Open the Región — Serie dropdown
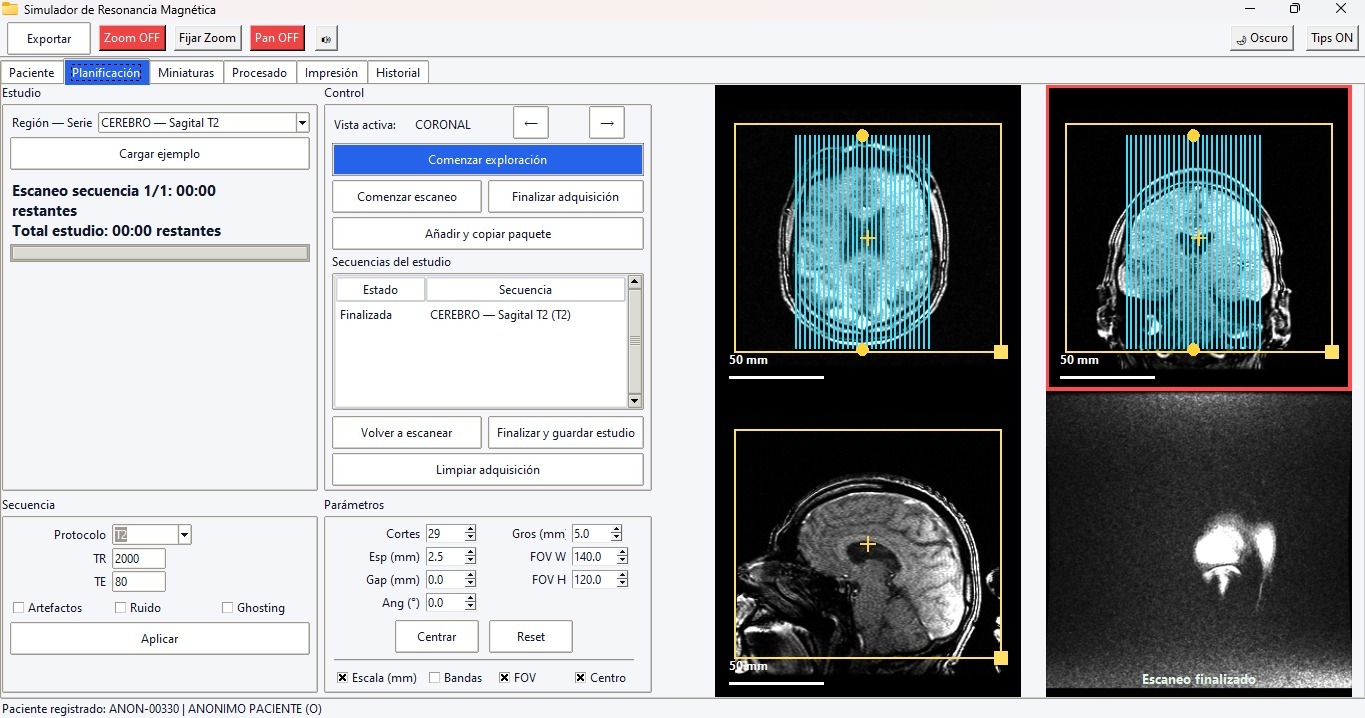Viewport: 1365px width, 718px height. point(302,123)
